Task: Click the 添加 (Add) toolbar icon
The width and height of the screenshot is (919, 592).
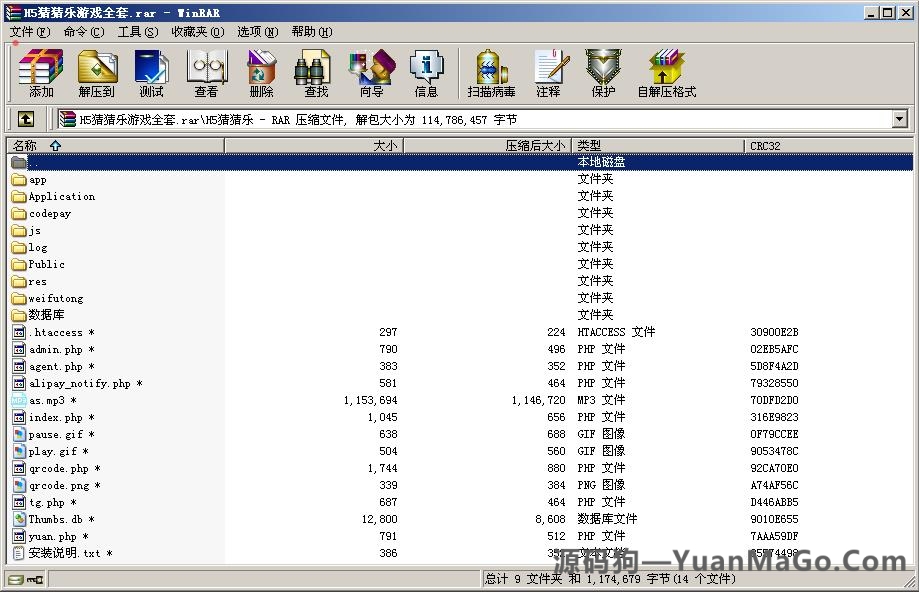Action: coord(40,72)
